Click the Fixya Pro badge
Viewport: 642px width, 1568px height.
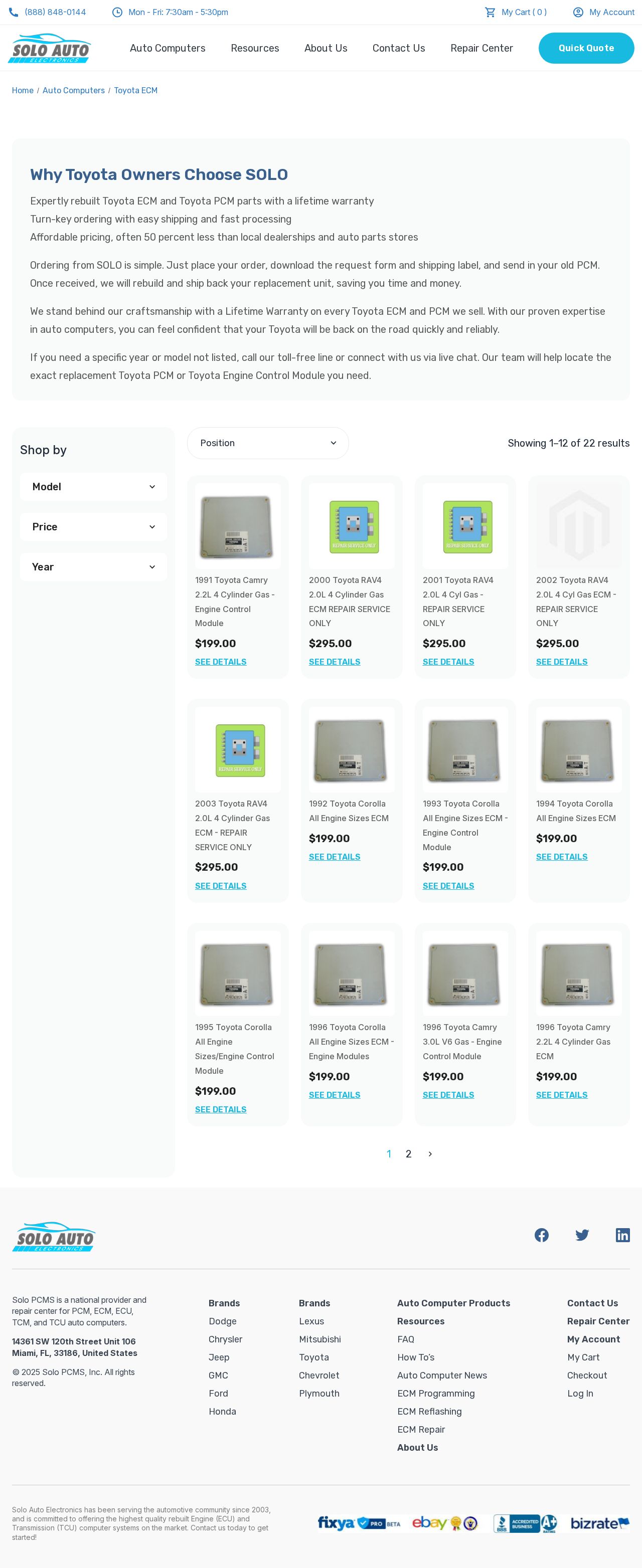[x=359, y=1523]
